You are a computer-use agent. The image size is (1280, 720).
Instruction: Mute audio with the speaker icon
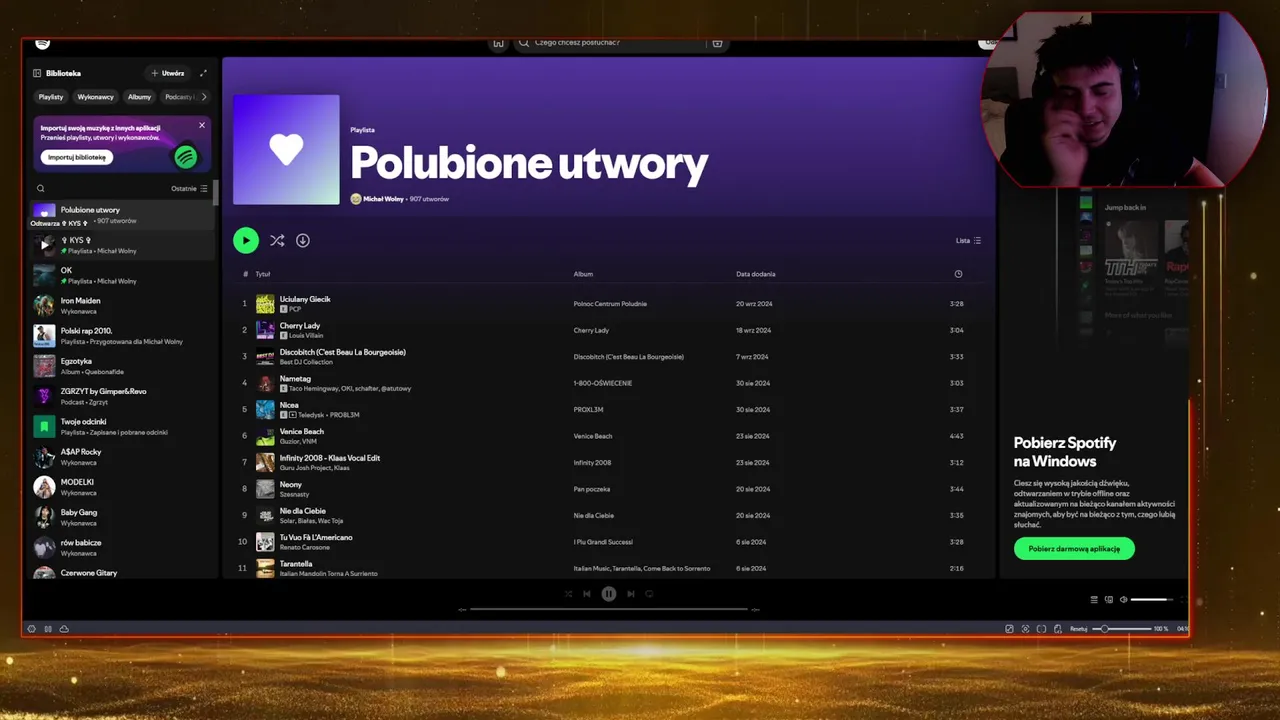(1123, 600)
